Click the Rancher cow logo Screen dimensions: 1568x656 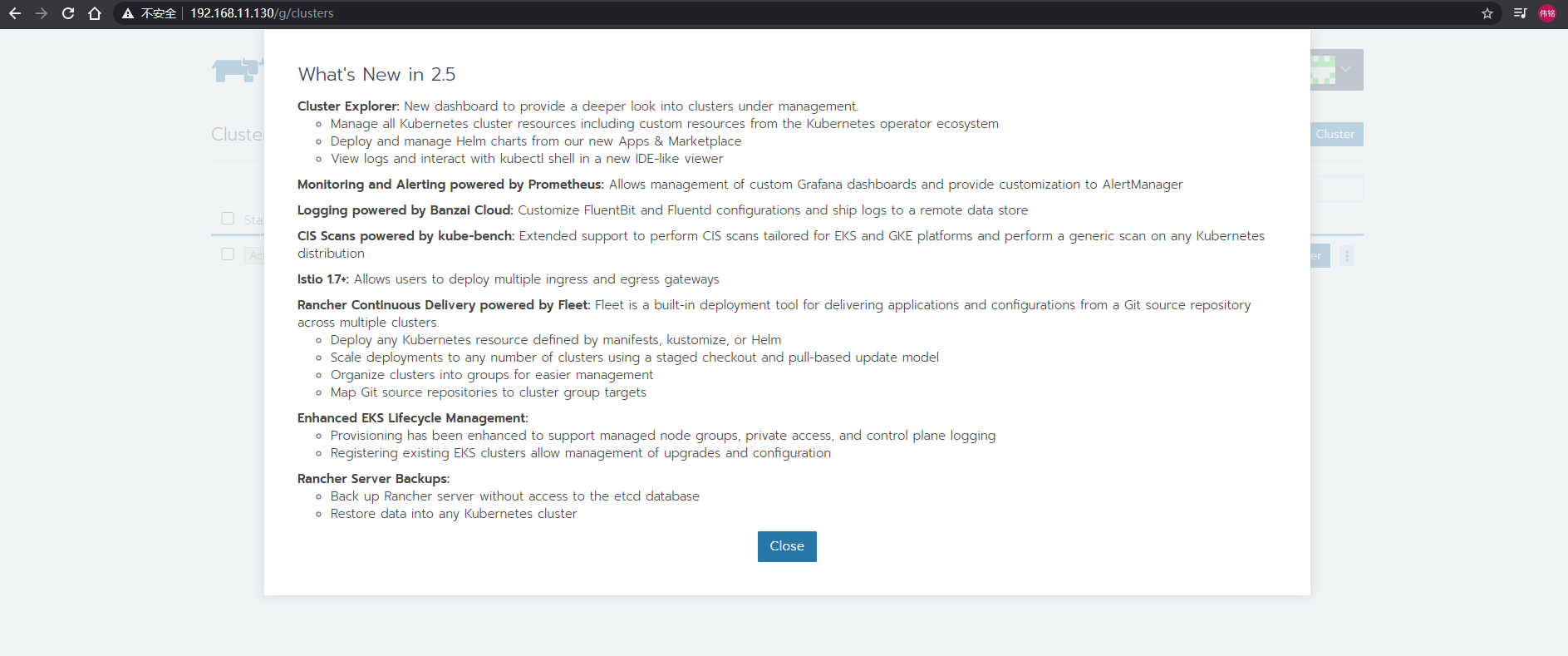[x=236, y=70]
